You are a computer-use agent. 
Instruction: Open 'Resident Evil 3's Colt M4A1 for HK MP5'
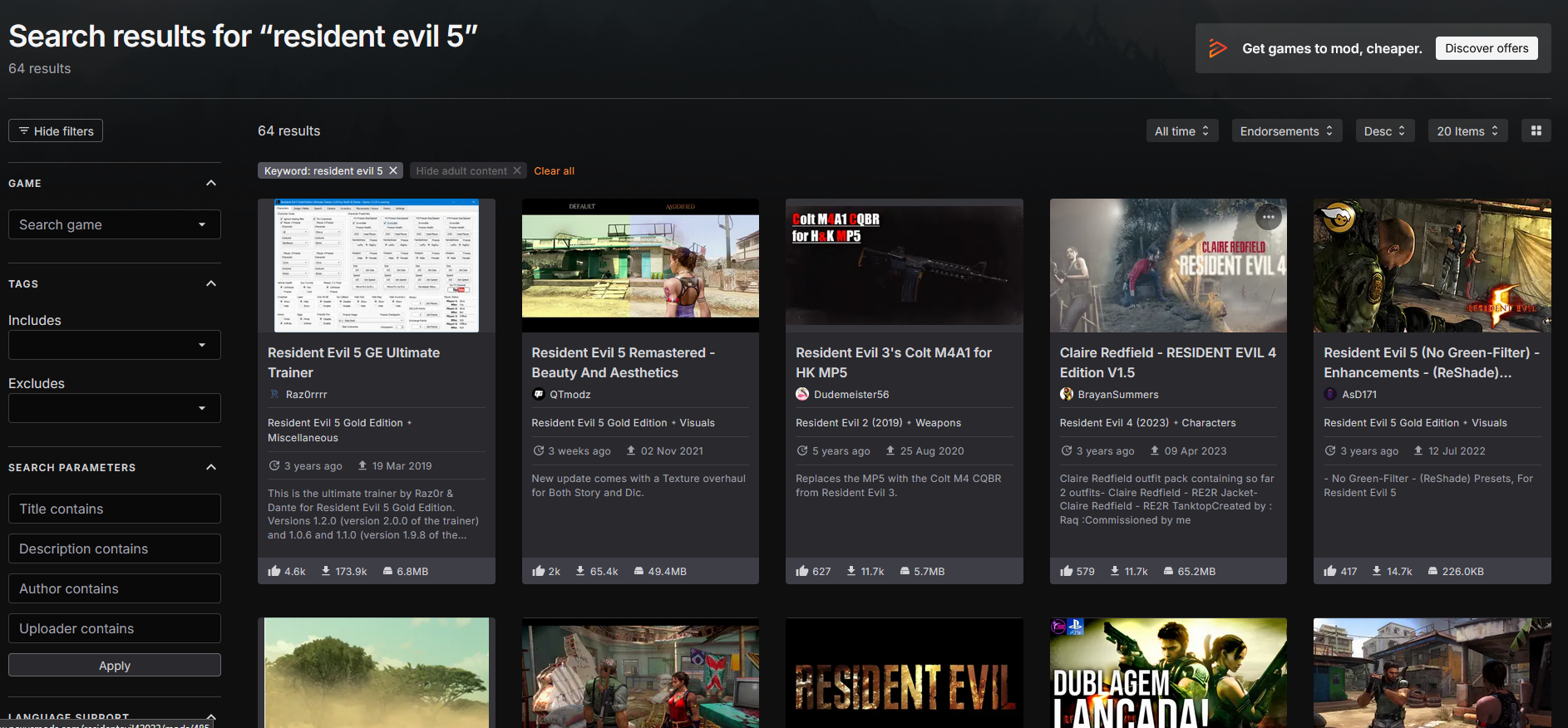click(894, 362)
